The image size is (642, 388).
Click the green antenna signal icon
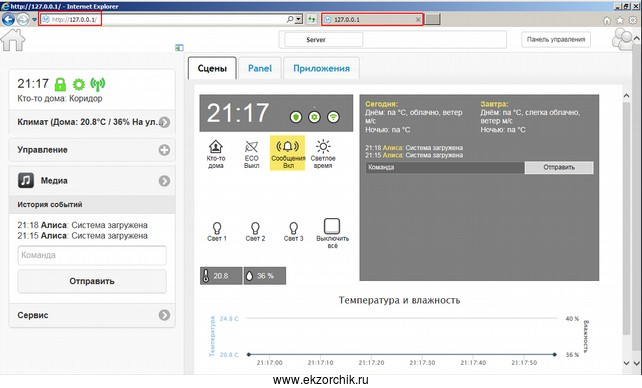(97, 84)
